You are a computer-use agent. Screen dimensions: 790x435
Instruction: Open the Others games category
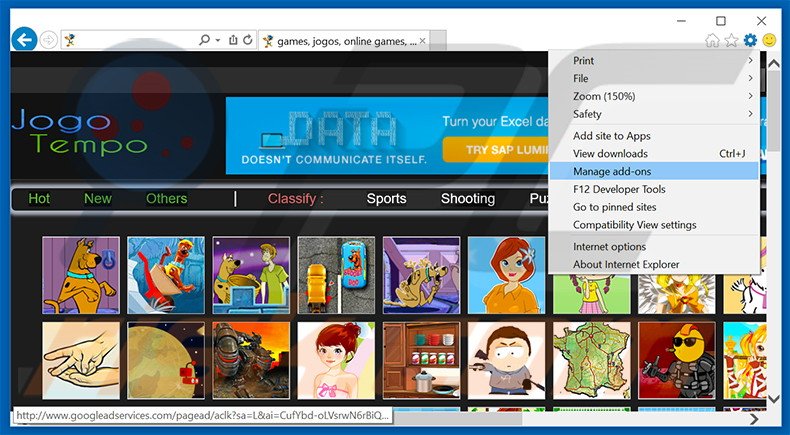click(166, 199)
